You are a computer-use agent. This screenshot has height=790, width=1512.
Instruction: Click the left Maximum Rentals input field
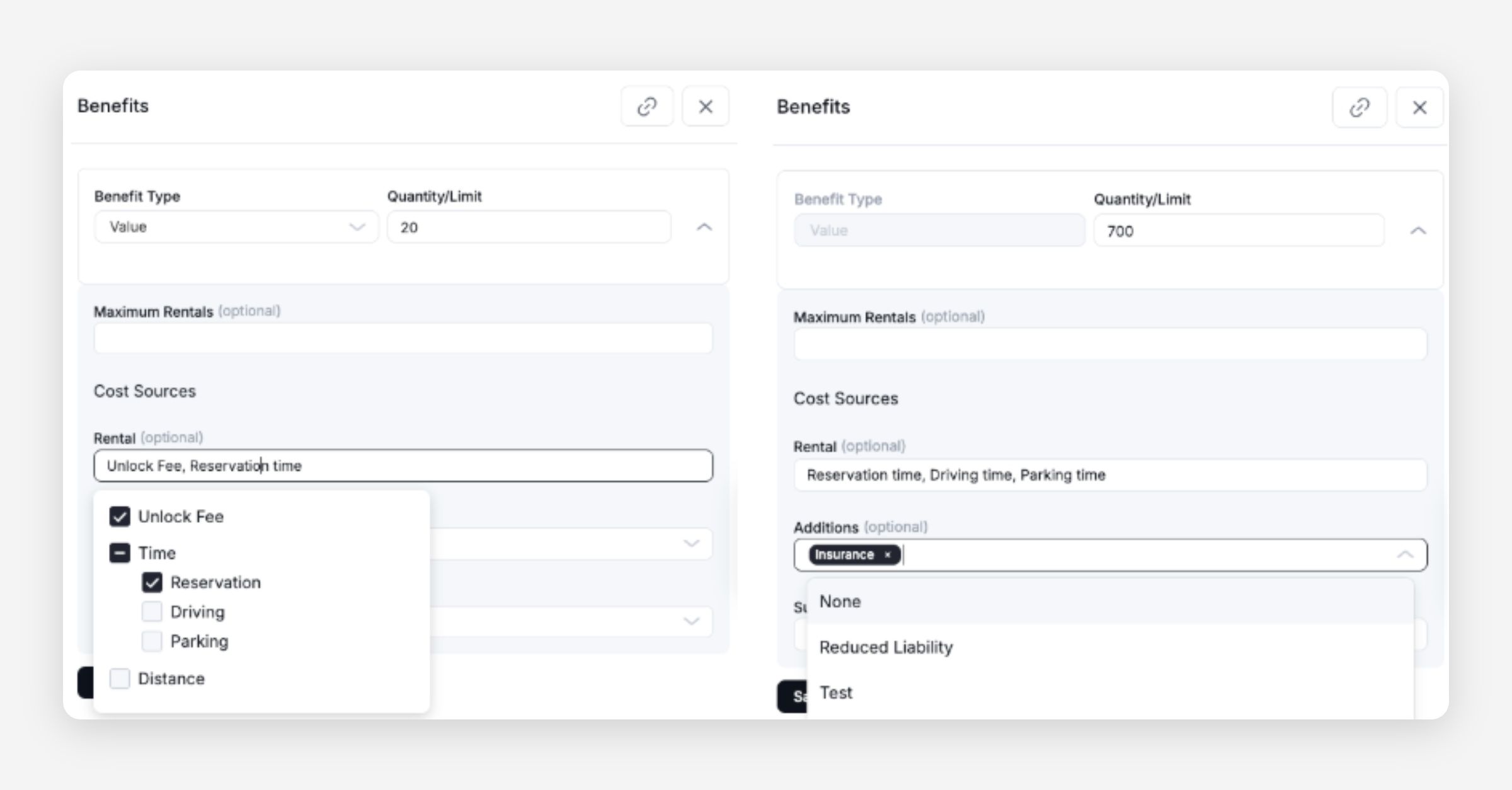[x=403, y=339]
